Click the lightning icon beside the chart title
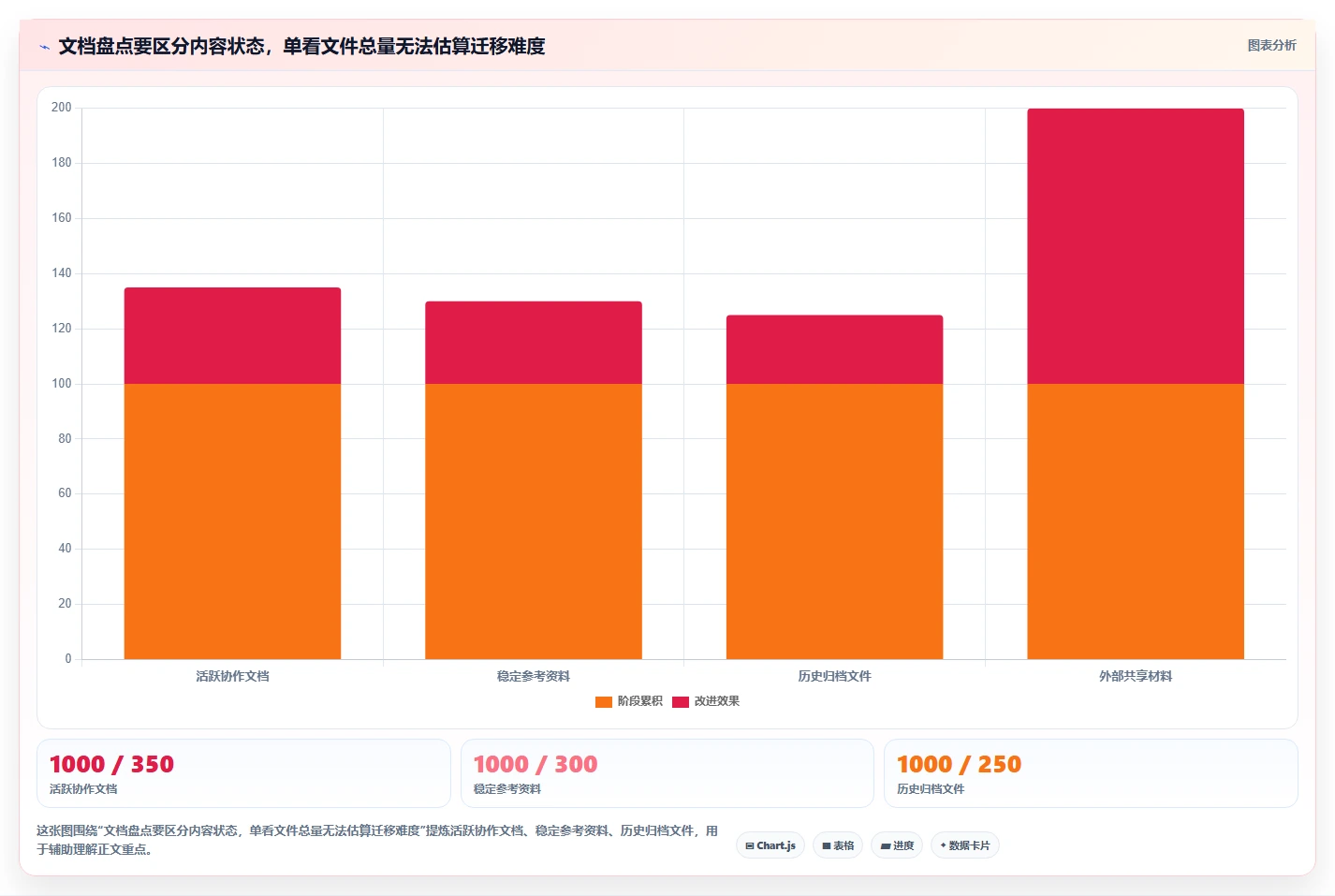Image resolution: width=1335 pixels, height=896 pixels. click(x=44, y=47)
